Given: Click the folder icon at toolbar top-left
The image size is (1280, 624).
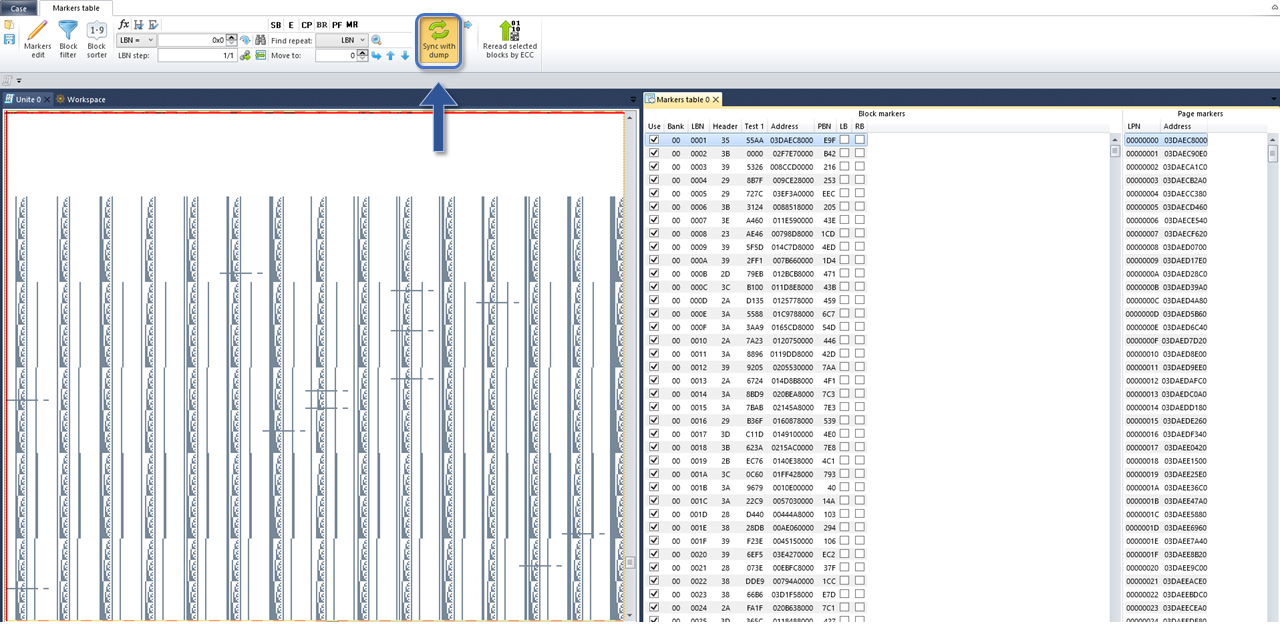Looking at the screenshot, I should 10,25.
